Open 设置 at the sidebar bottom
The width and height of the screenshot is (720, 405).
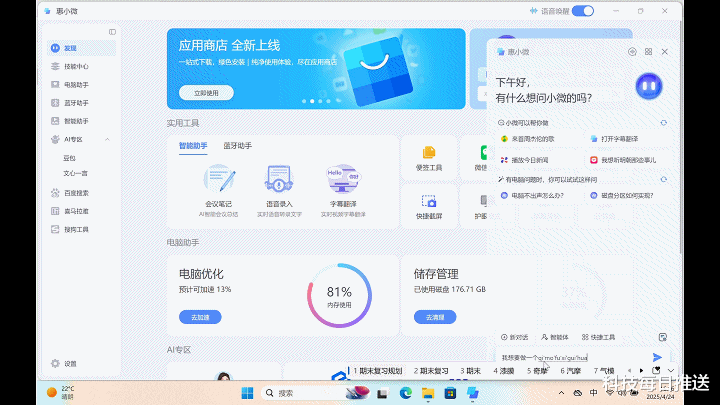64,364
